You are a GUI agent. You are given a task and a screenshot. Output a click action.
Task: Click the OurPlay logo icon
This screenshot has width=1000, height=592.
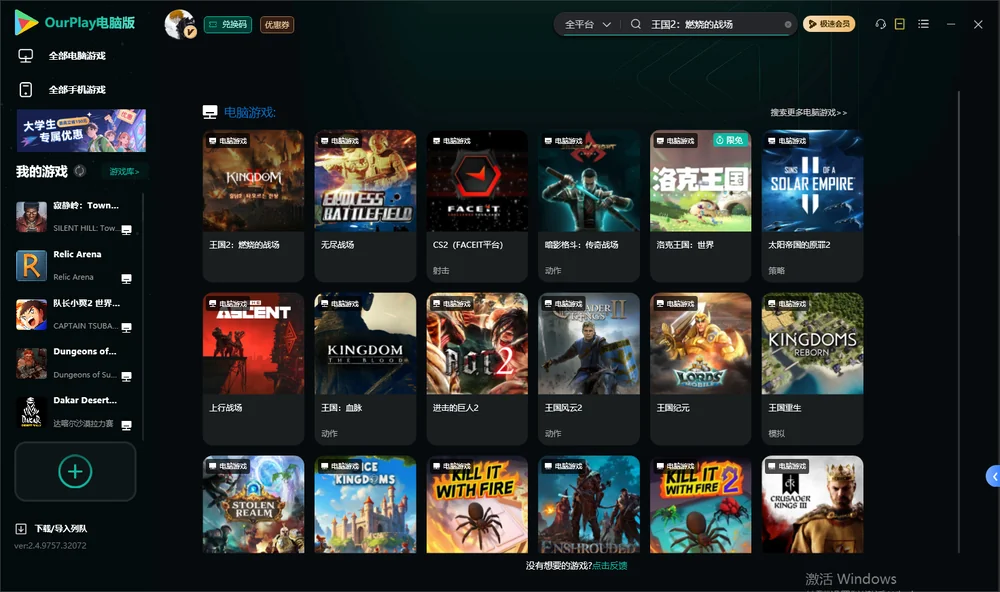pyautogui.click(x=26, y=22)
